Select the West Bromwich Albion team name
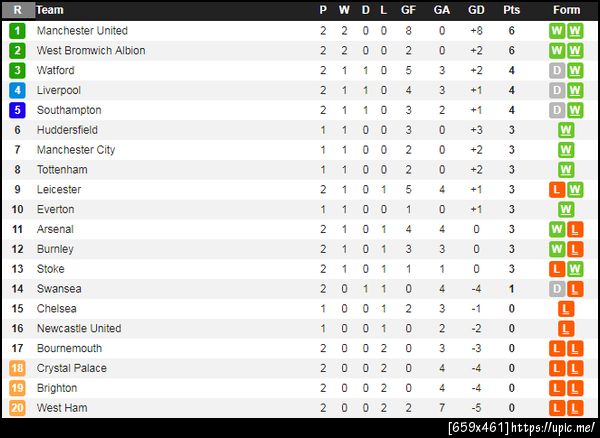Viewport: 600px width, 438px height. coord(91,51)
